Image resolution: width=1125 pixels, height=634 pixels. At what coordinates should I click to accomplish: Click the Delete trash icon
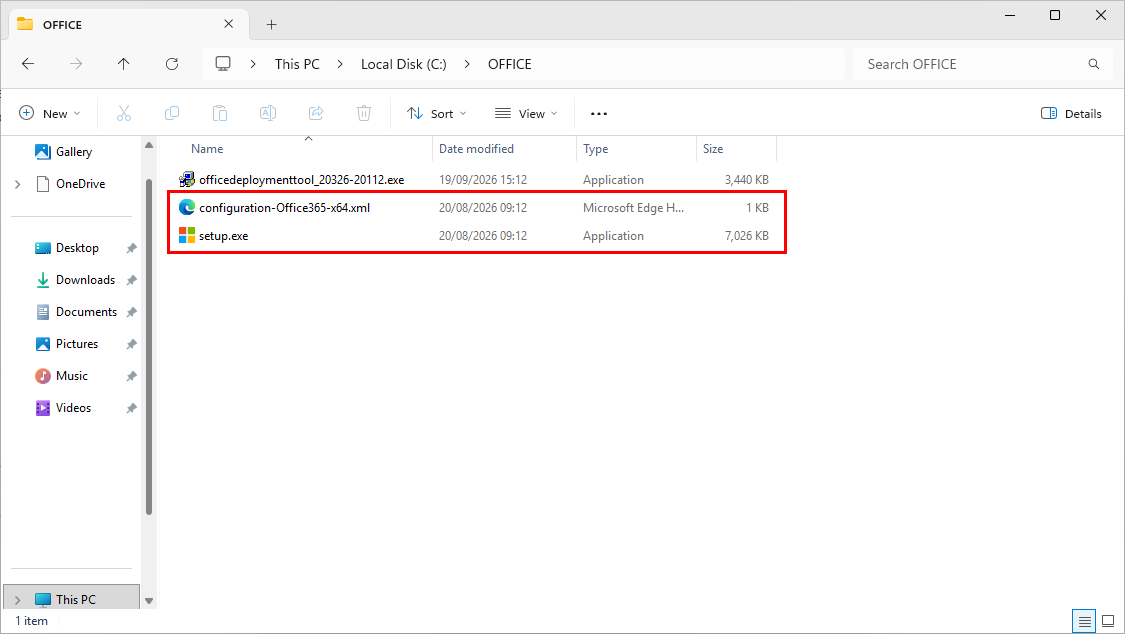pyautogui.click(x=364, y=113)
